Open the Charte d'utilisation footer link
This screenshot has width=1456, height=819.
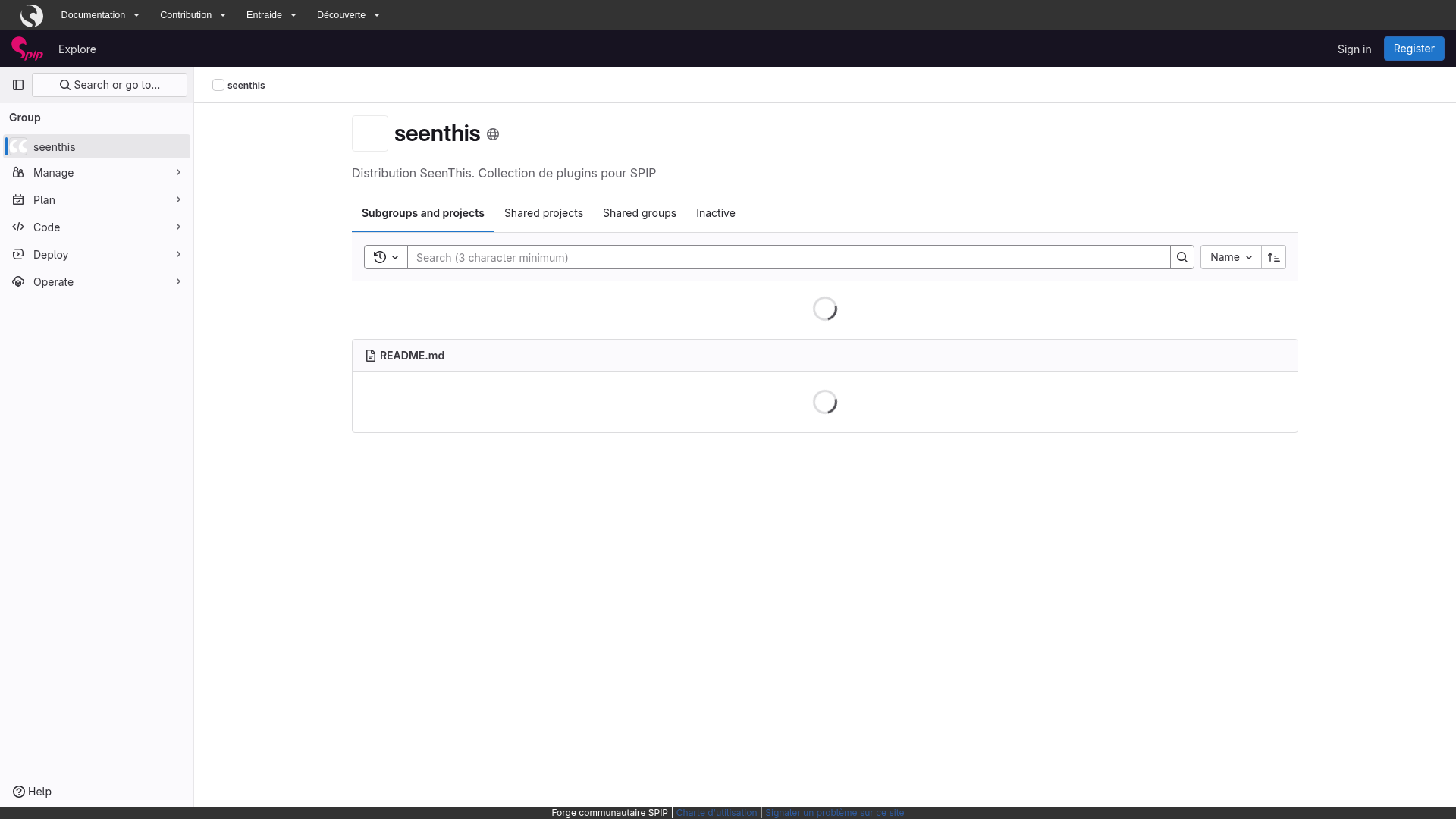click(x=716, y=813)
